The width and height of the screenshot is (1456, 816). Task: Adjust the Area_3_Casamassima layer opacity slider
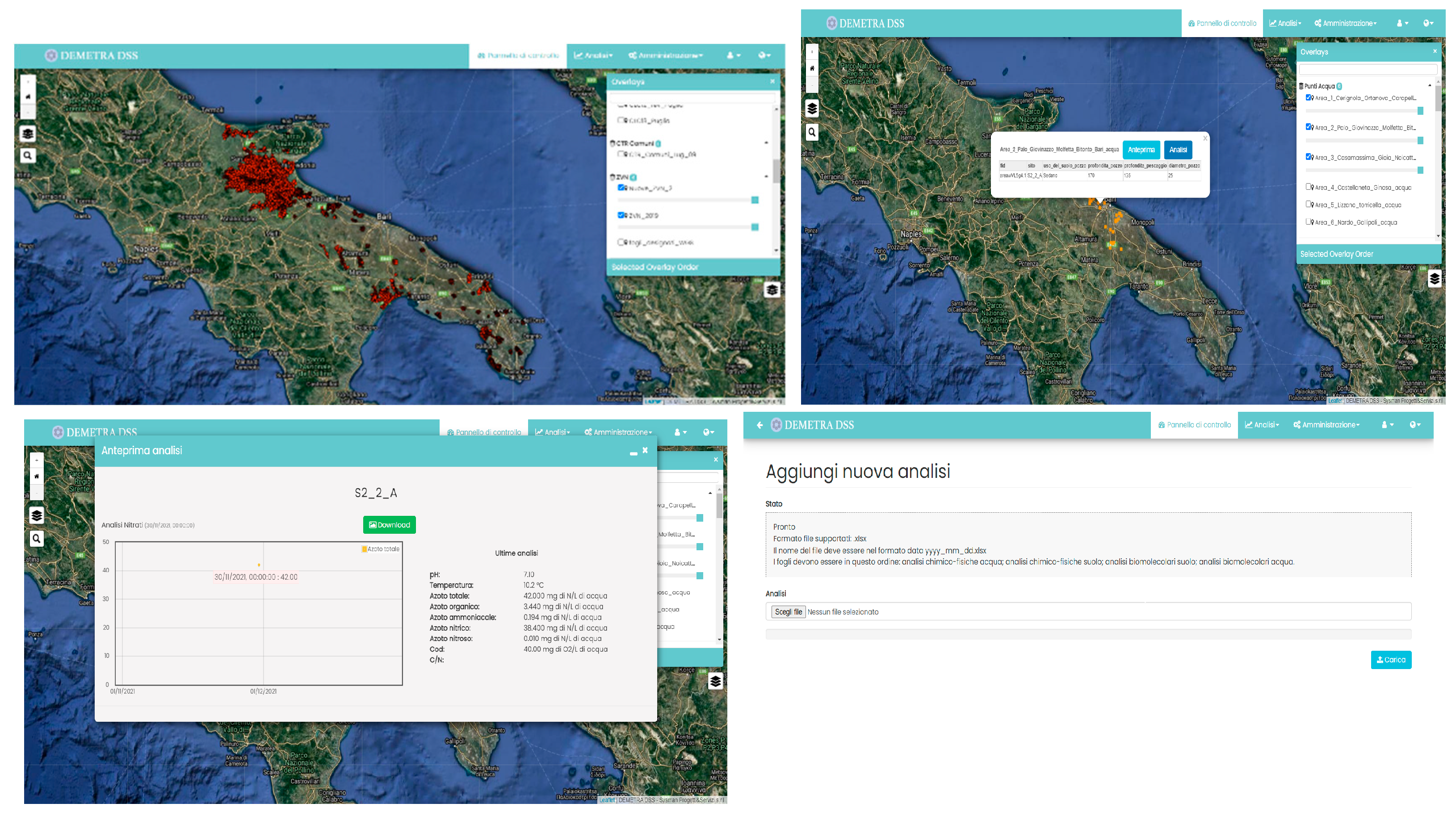point(1420,170)
